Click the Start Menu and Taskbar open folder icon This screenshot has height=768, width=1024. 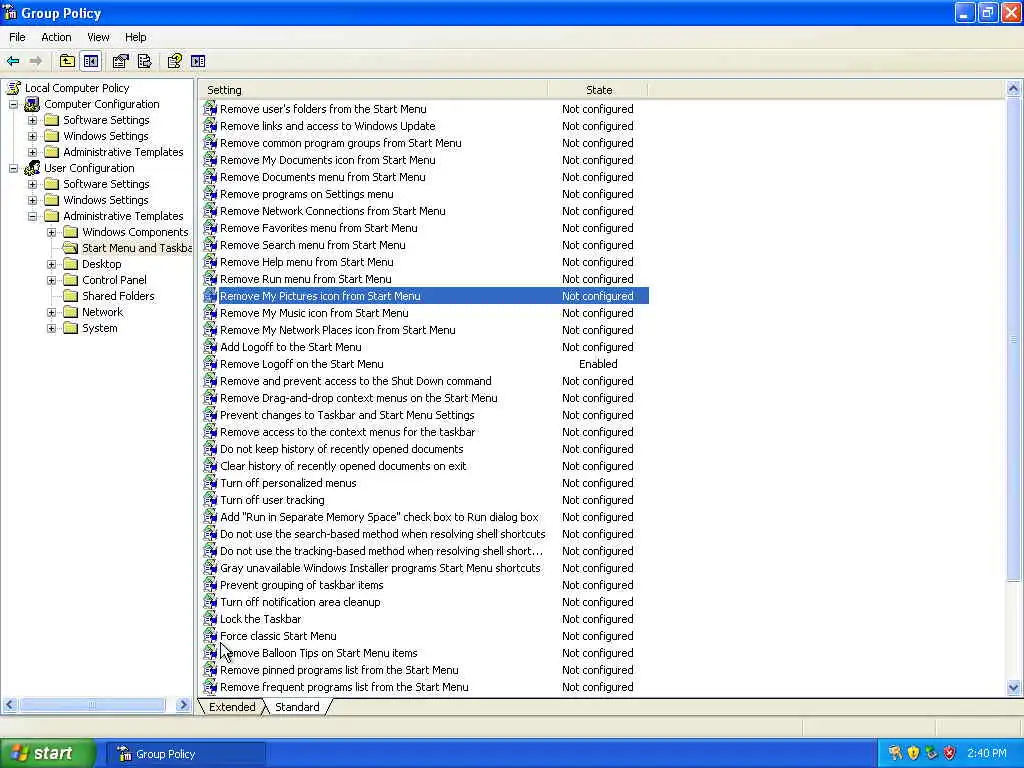[71, 248]
